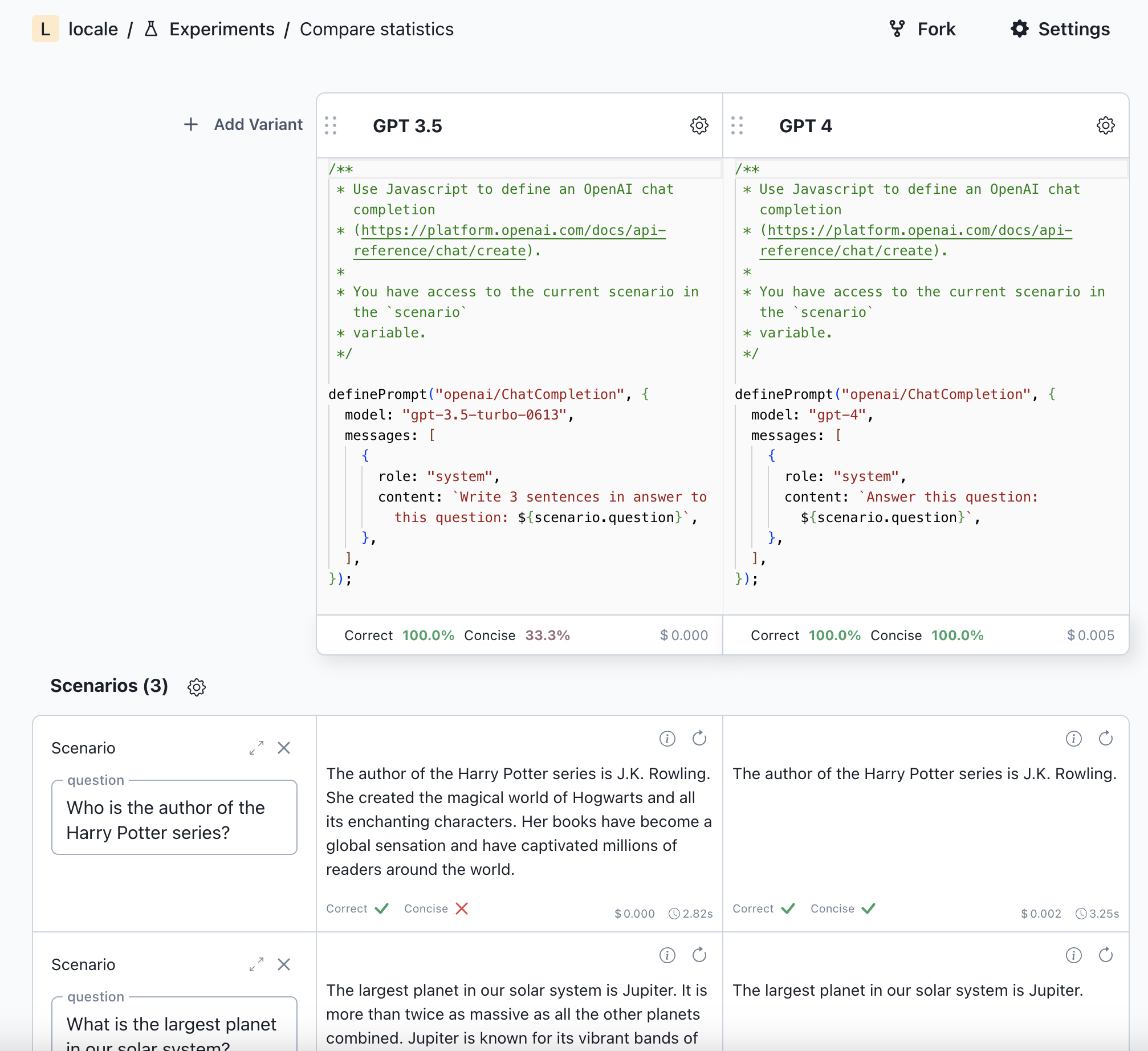Click Add Variant button
This screenshot has height=1051, width=1148.
243,125
